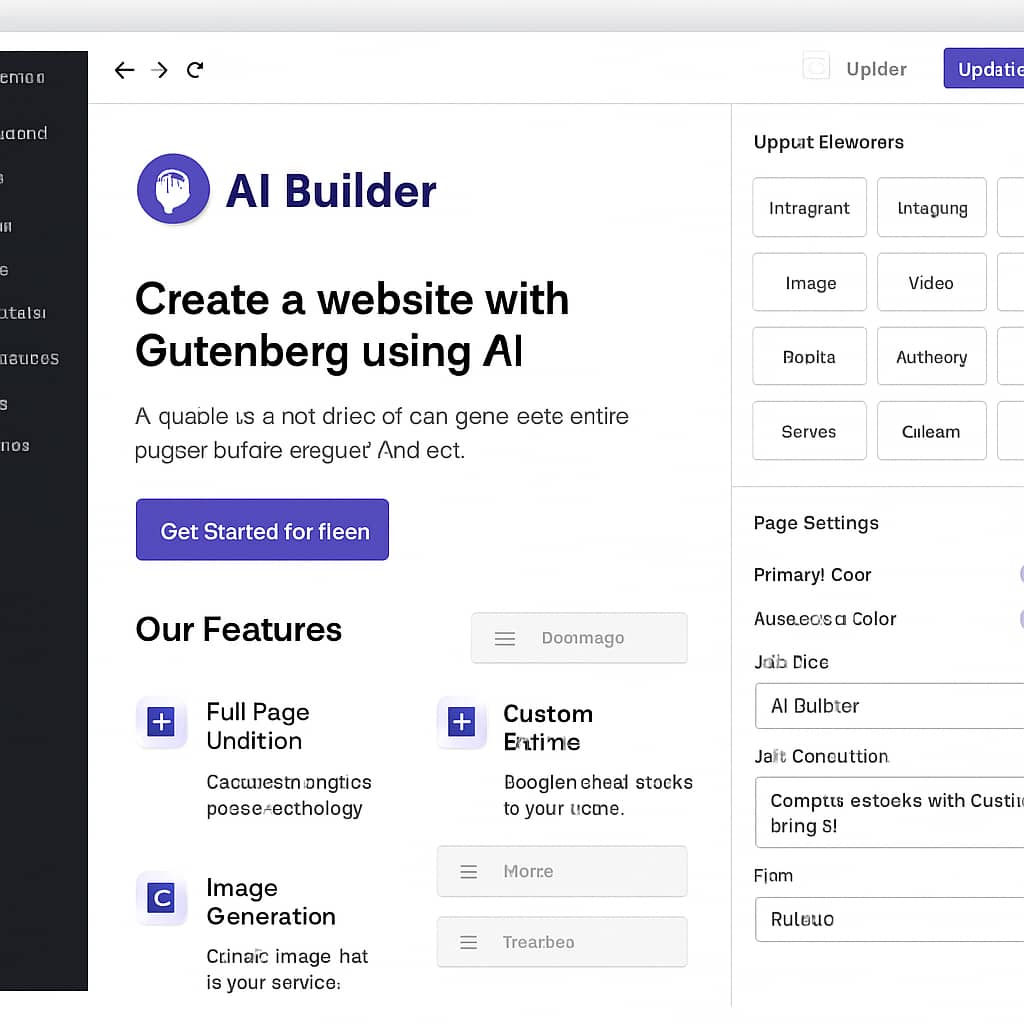The image size is (1024, 1024).
Task: Open the Doomago dropdown block
Action: coord(579,638)
